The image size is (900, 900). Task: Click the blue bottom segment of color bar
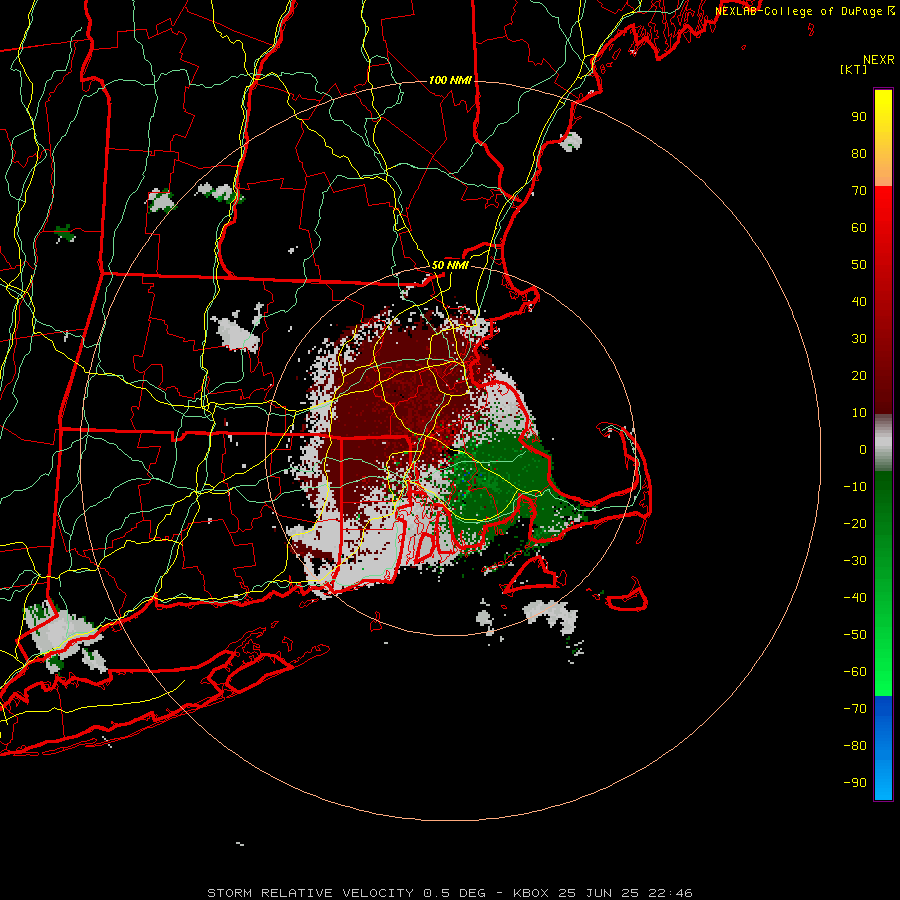pyautogui.click(x=883, y=748)
